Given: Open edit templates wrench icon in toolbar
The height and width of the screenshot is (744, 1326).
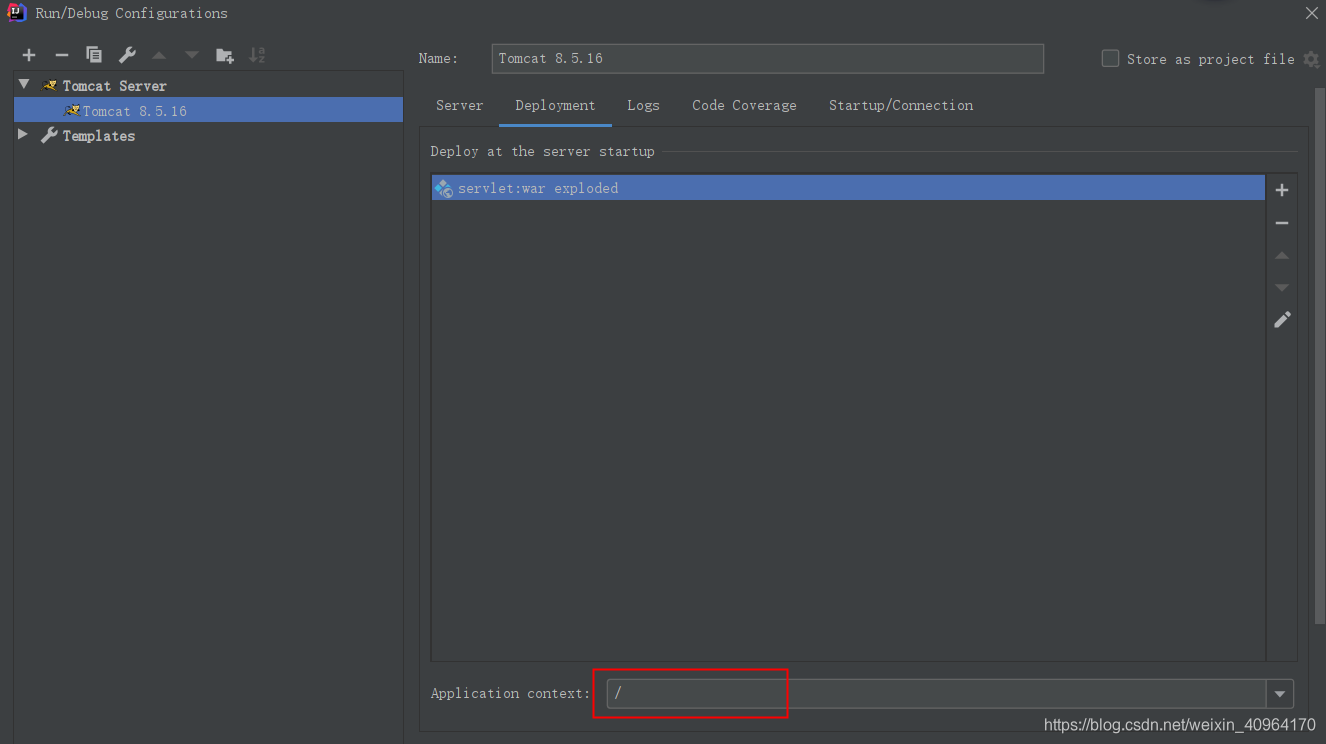Looking at the screenshot, I should pyautogui.click(x=127, y=55).
